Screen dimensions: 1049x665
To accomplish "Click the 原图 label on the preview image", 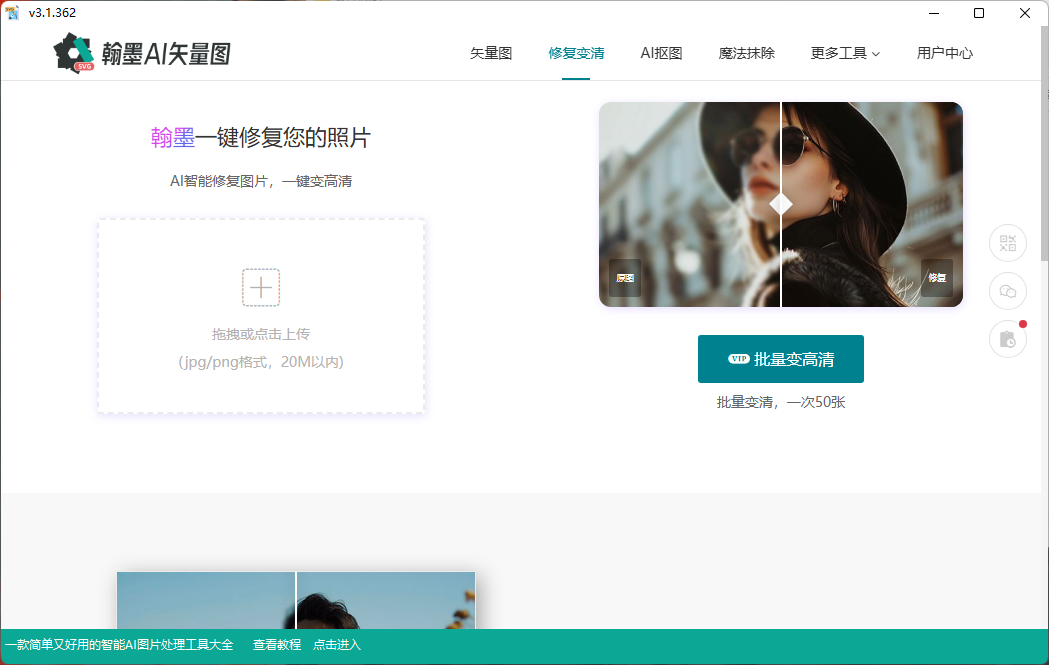I will [x=625, y=278].
